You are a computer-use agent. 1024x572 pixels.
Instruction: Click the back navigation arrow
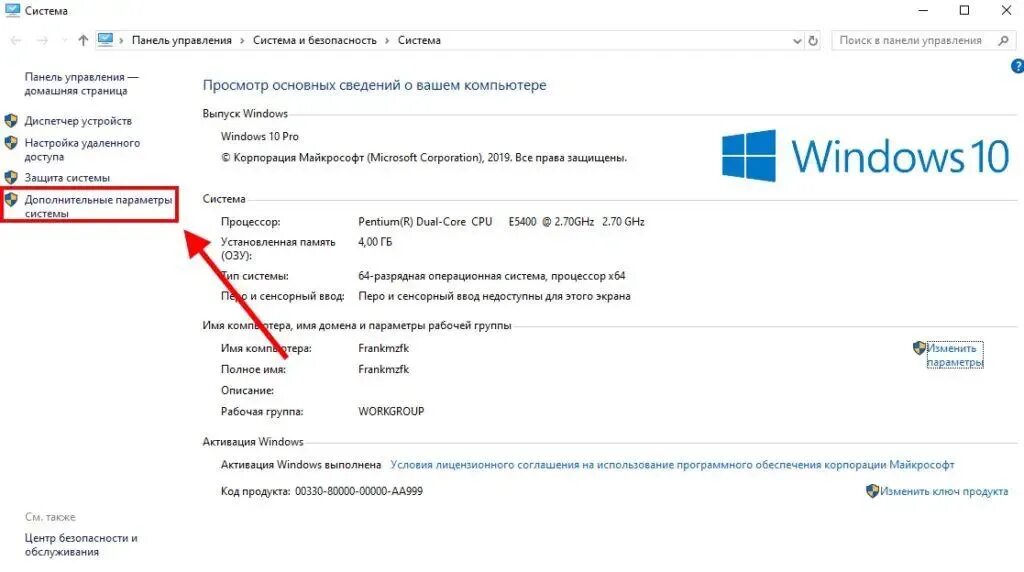16,40
